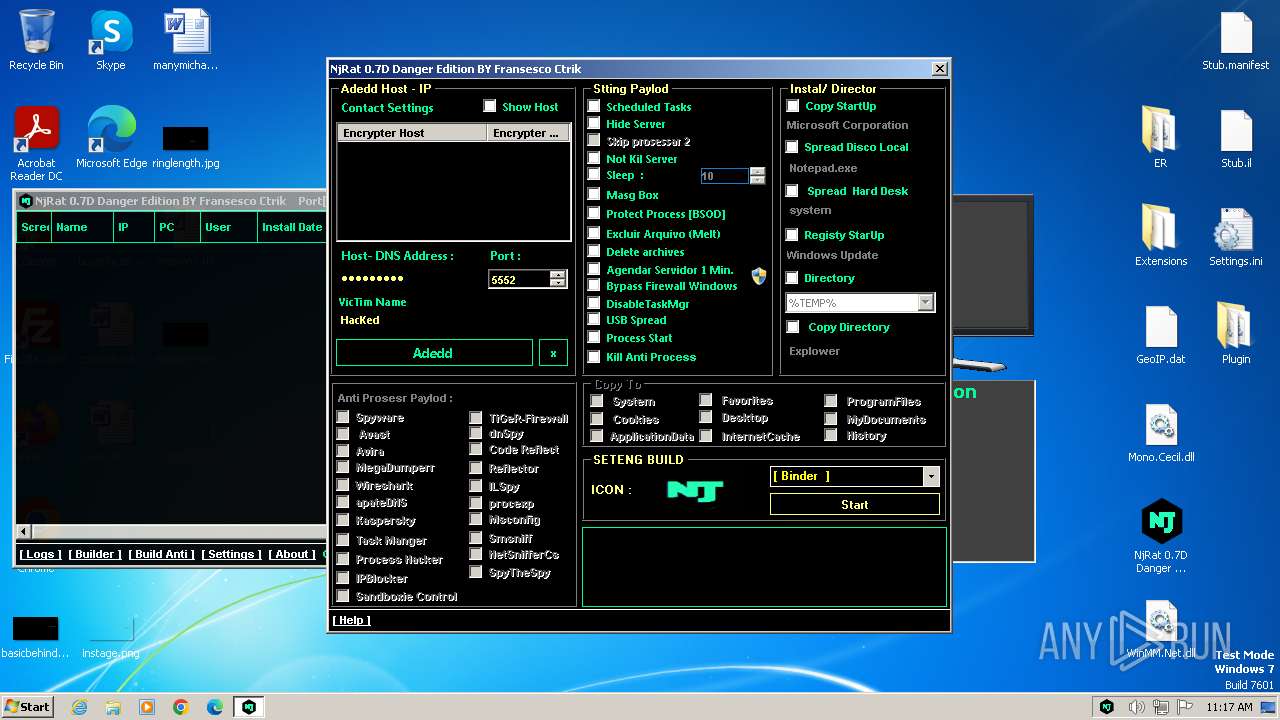
Task: Launch the Microsoft Edge desktop icon
Action: tap(111, 138)
